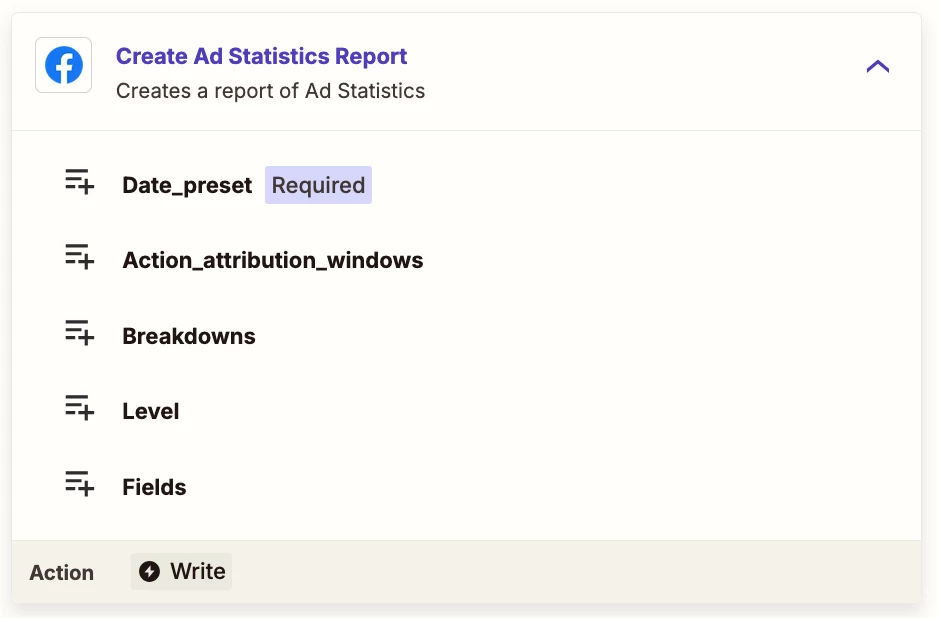This screenshot has height=618, width=938.
Task: Select the Date_preset field label
Action: tap(187, 185)
